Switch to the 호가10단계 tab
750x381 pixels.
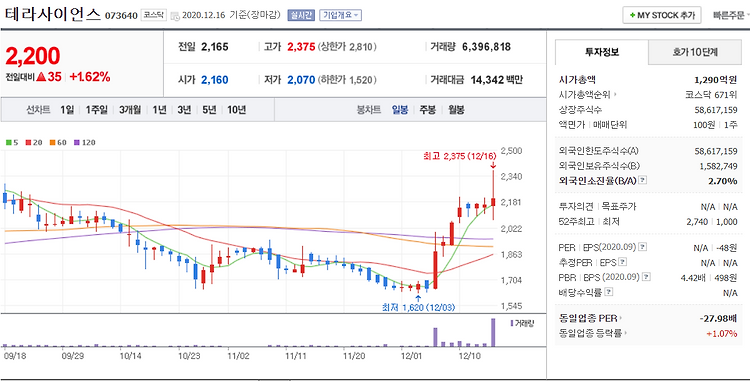click(695, 52)
